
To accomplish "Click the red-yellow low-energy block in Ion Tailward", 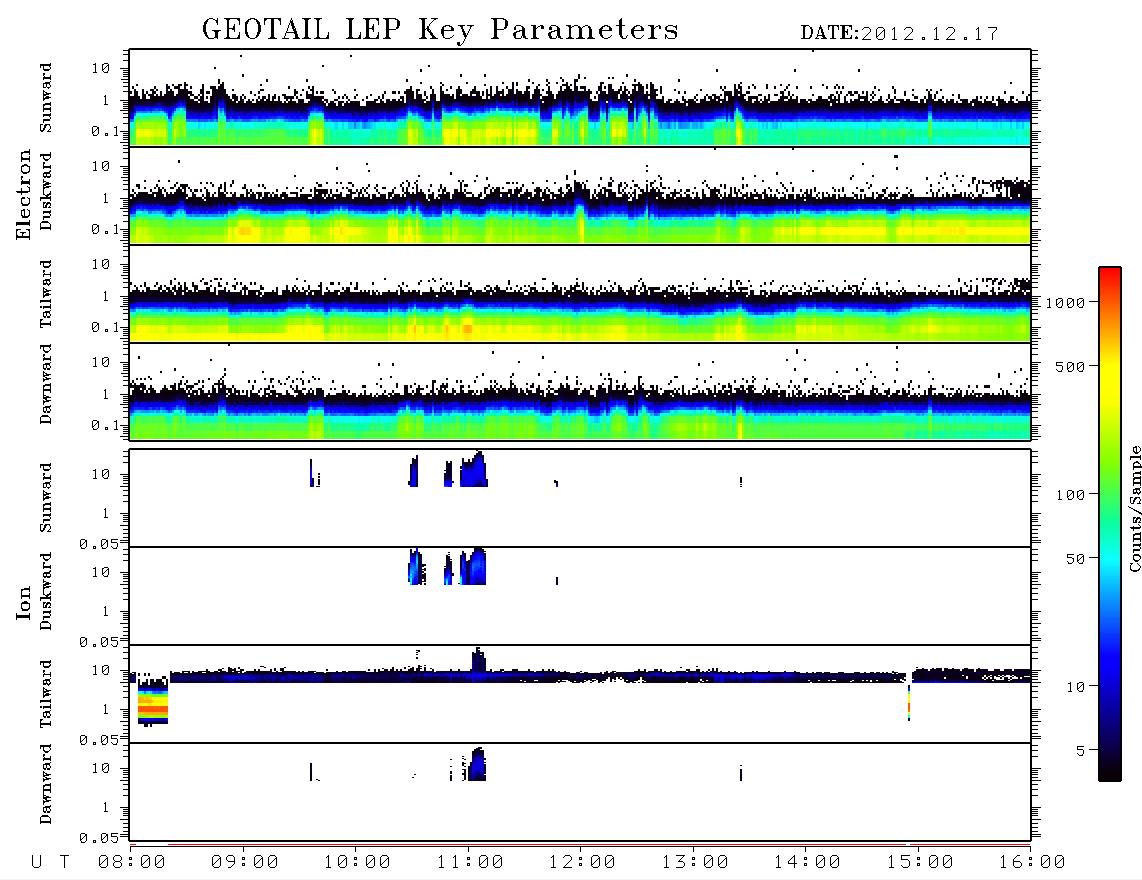I will [153, 704].
